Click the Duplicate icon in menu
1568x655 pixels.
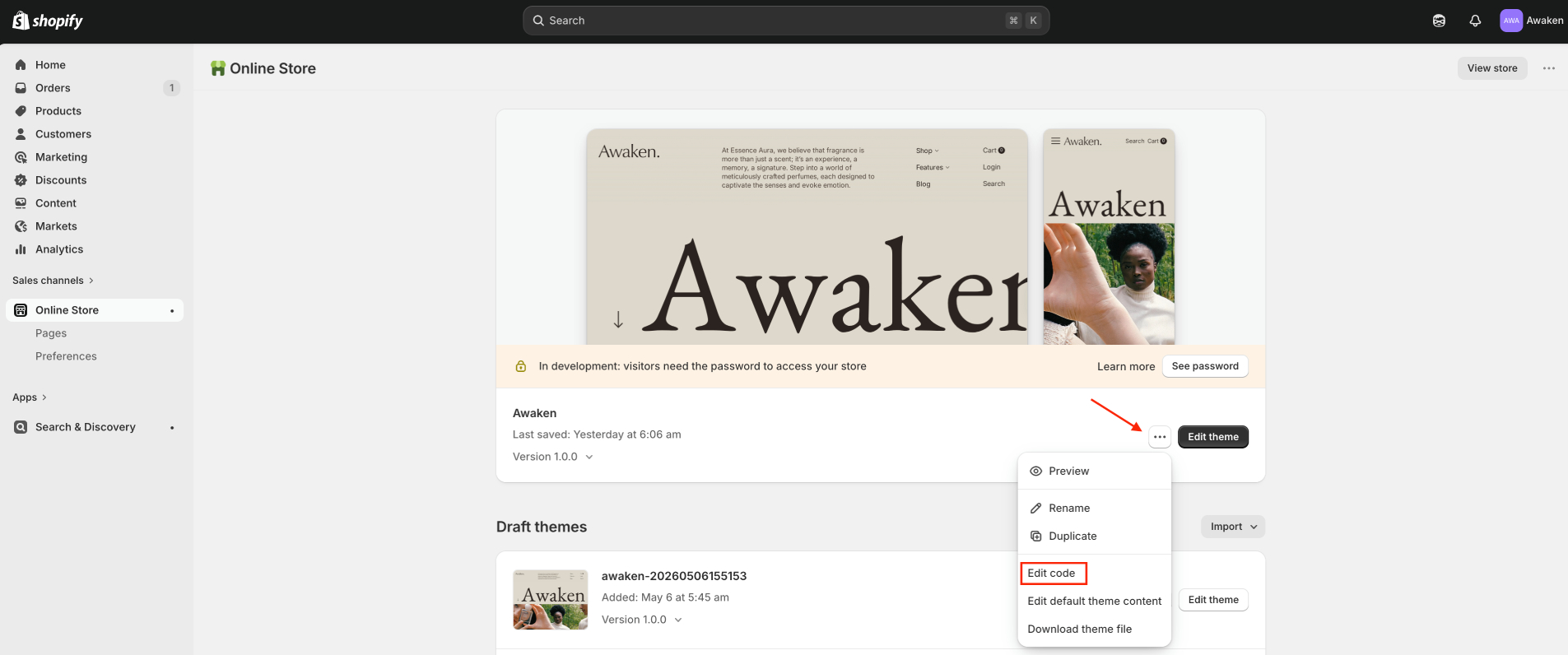click(1036, 537)
